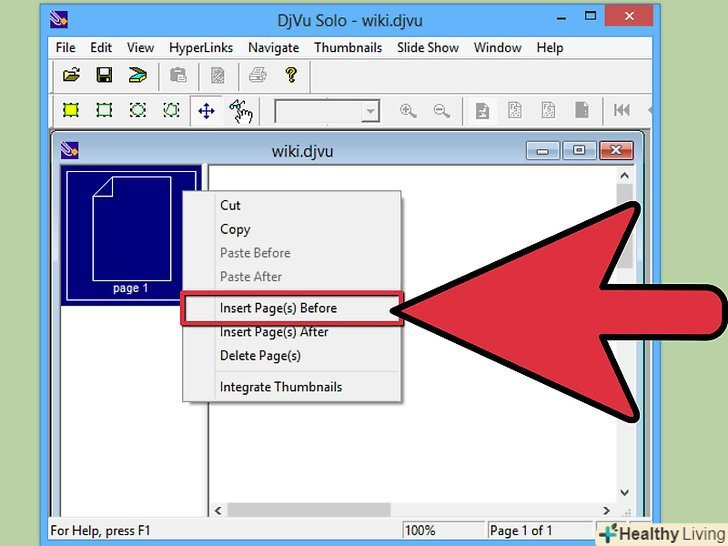
Task: Open the Window menu
Action: (x=497, y=47)
